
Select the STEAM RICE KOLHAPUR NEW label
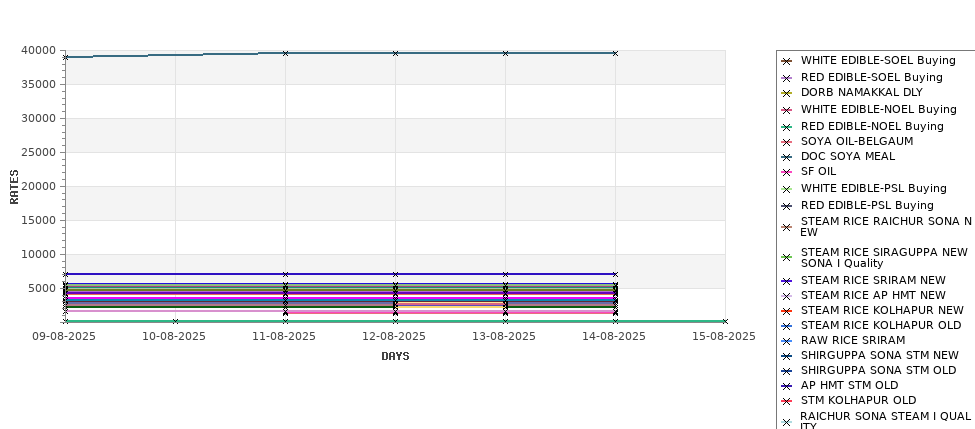882,310
